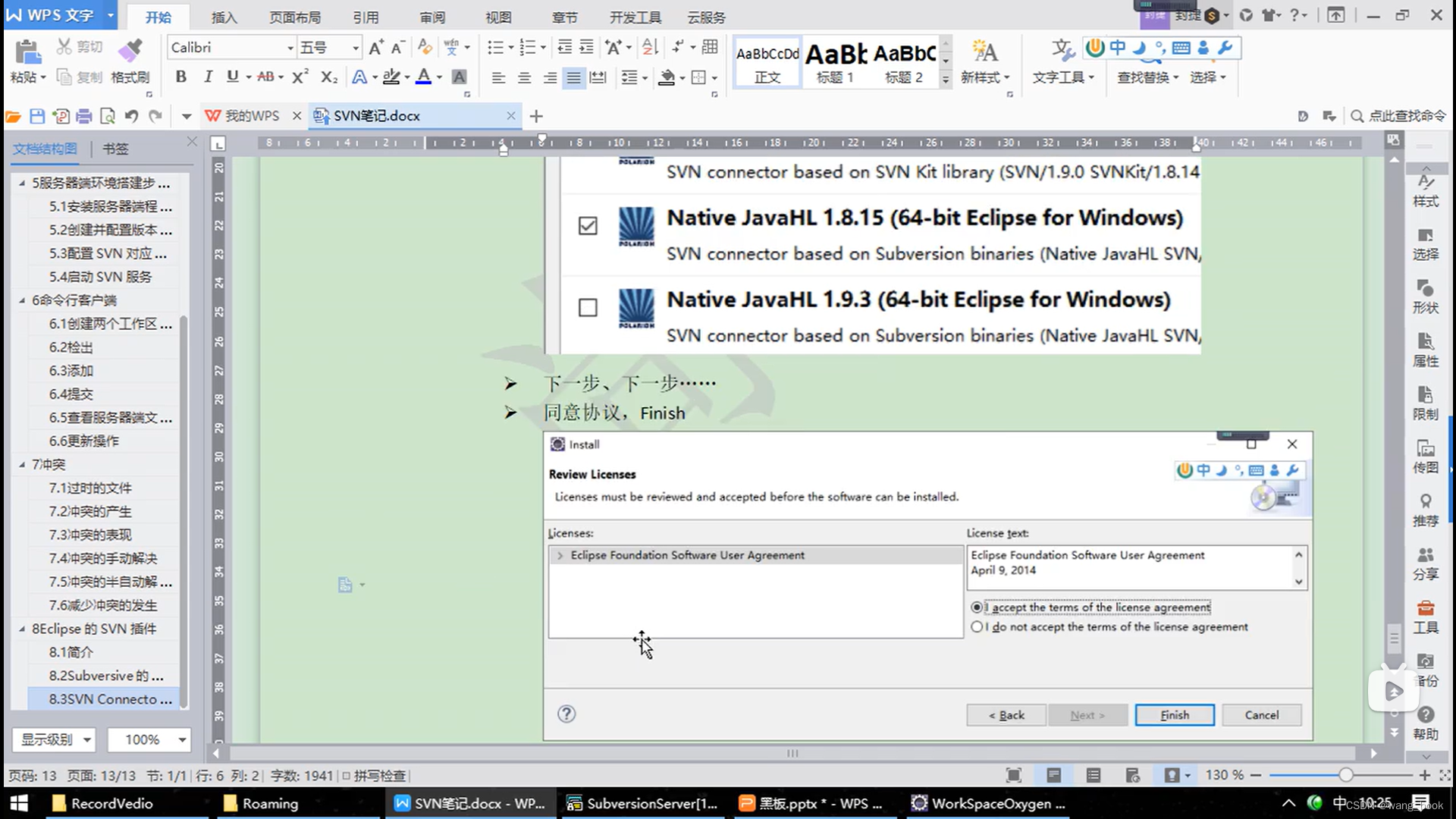This screenshot has width=1456, height=819.
Task: Open 文字工具 text tools
Action: (x=1063, y=62)
